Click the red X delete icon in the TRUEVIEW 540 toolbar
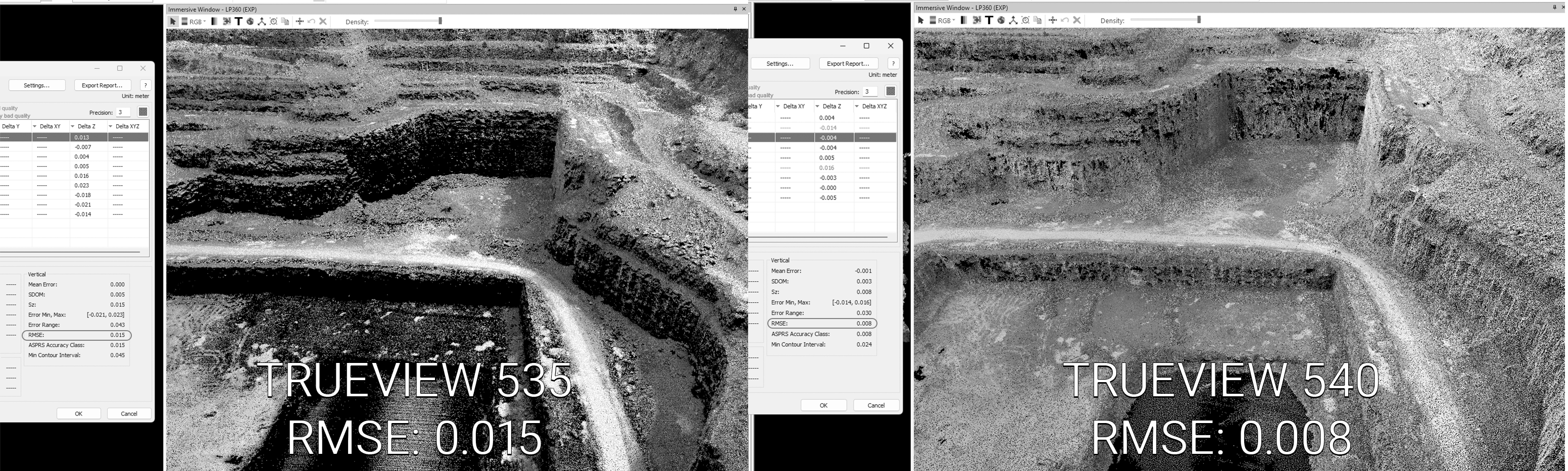Image resolution: width=1568 pixels, height=471 pixels. pos(1077,20)
